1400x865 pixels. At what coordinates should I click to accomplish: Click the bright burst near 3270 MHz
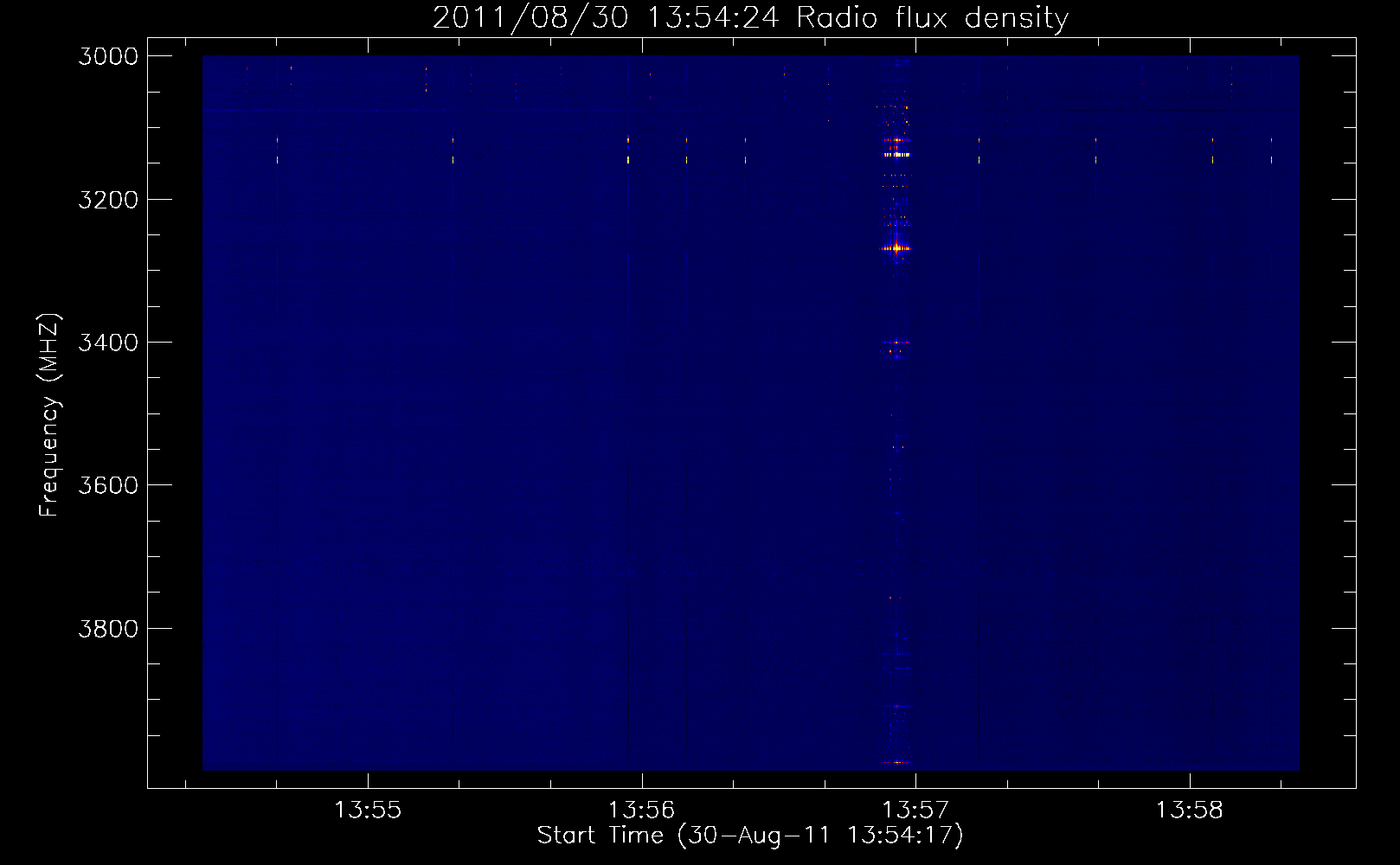(x=896, y=248)
